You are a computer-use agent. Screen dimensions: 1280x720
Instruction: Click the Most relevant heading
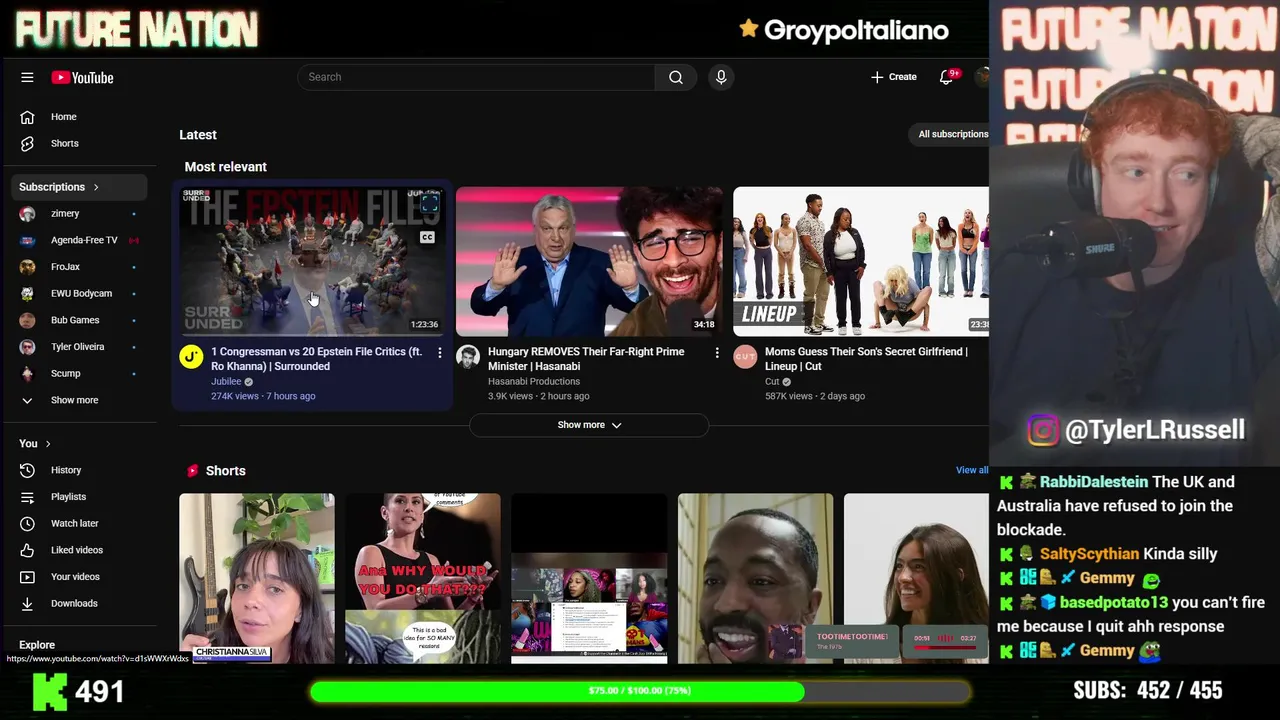click(226, 167)
